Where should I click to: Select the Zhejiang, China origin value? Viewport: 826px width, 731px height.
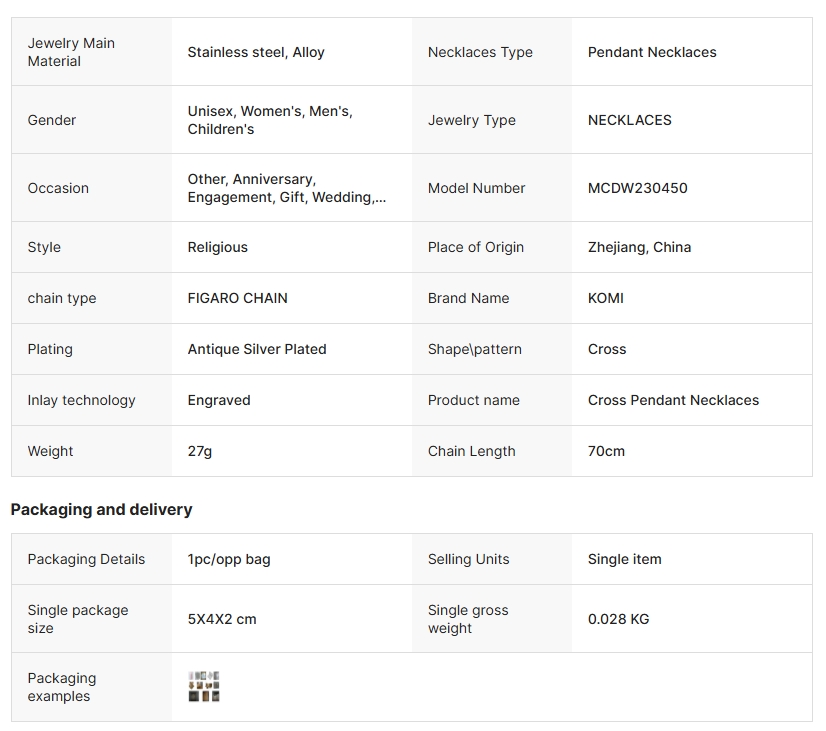[639, 247]
